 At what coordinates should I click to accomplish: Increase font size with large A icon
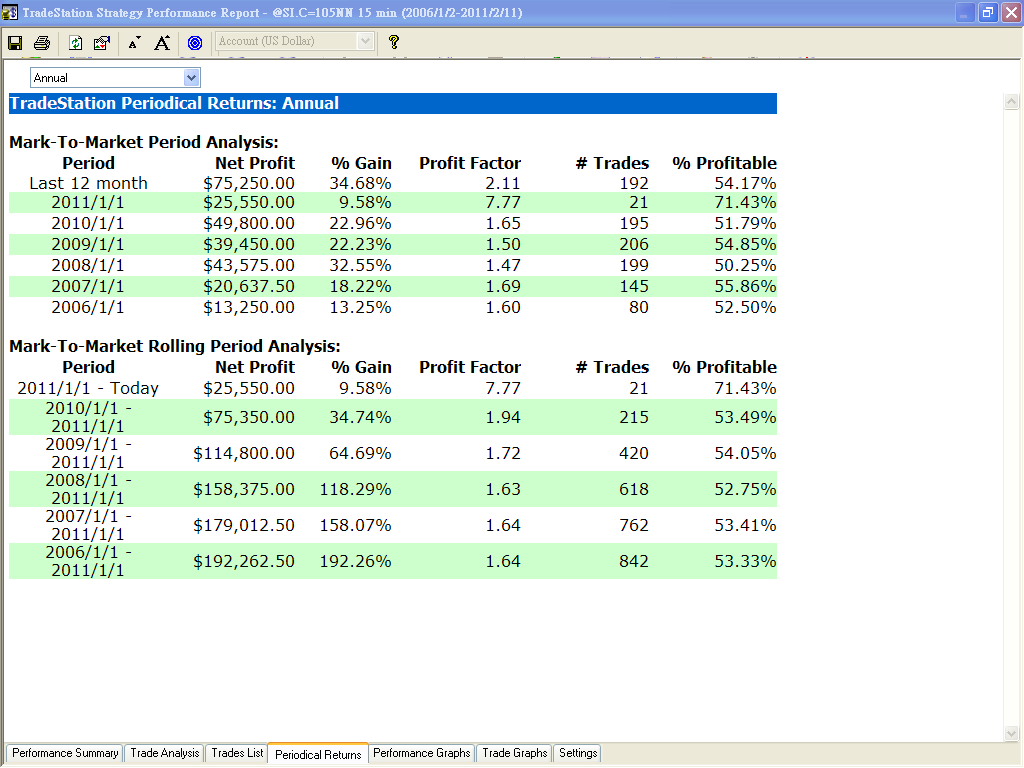click(162, 43)
